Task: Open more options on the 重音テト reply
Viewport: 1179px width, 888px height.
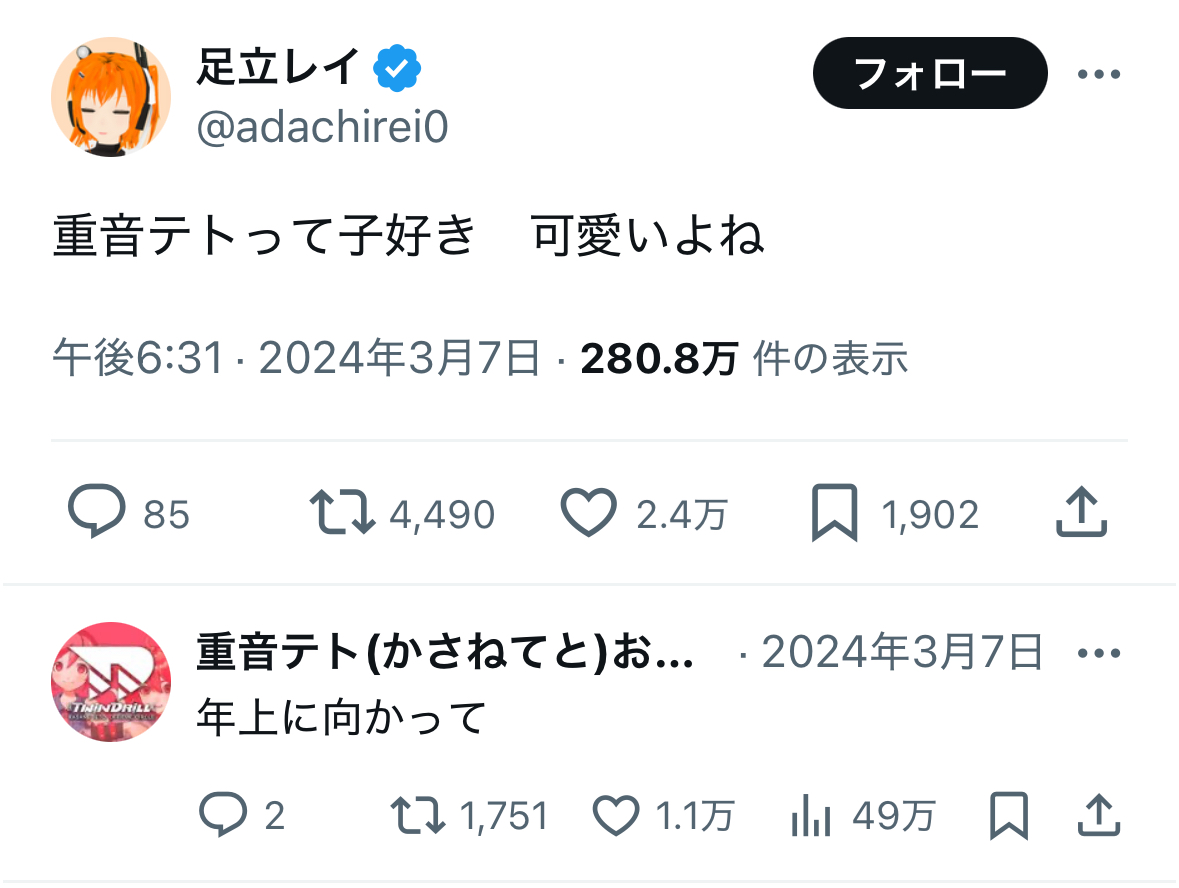Action: 1100,654
